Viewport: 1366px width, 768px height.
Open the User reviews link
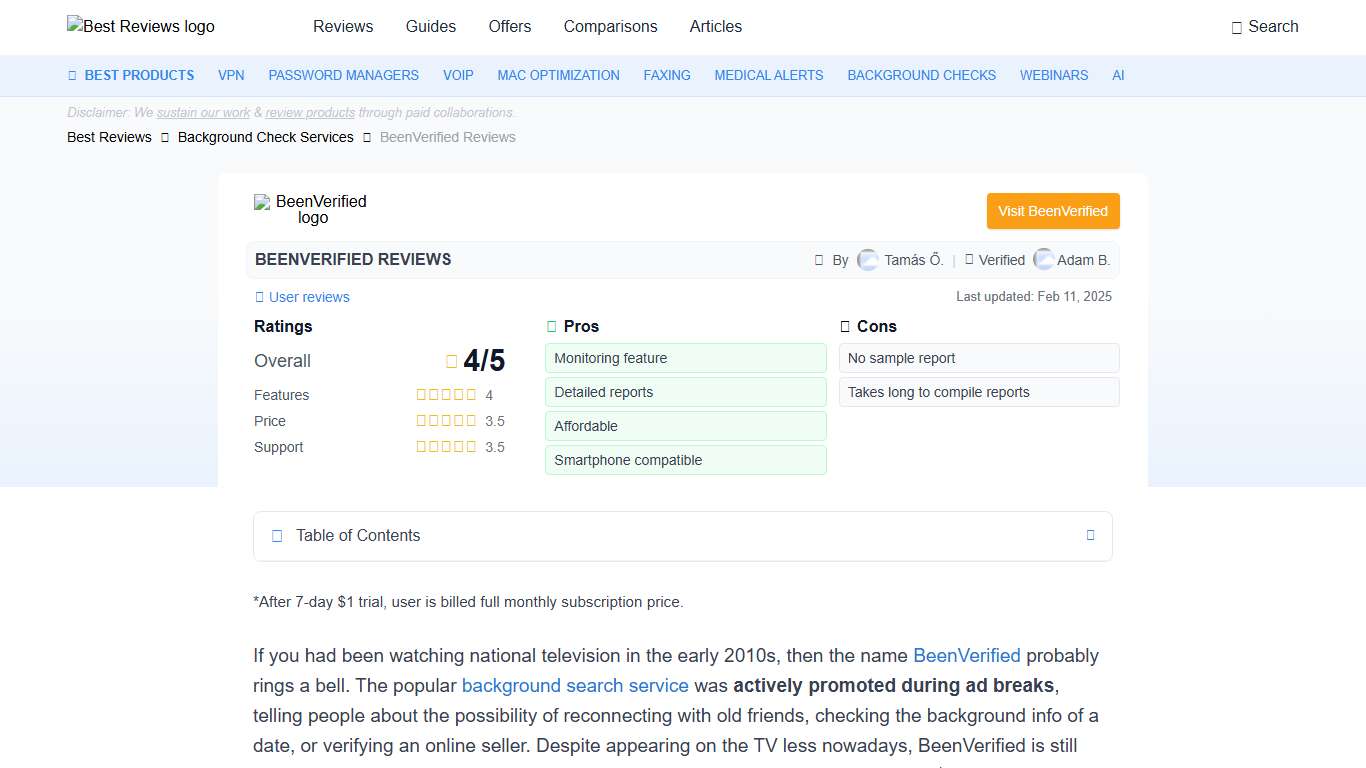[302, 297]
